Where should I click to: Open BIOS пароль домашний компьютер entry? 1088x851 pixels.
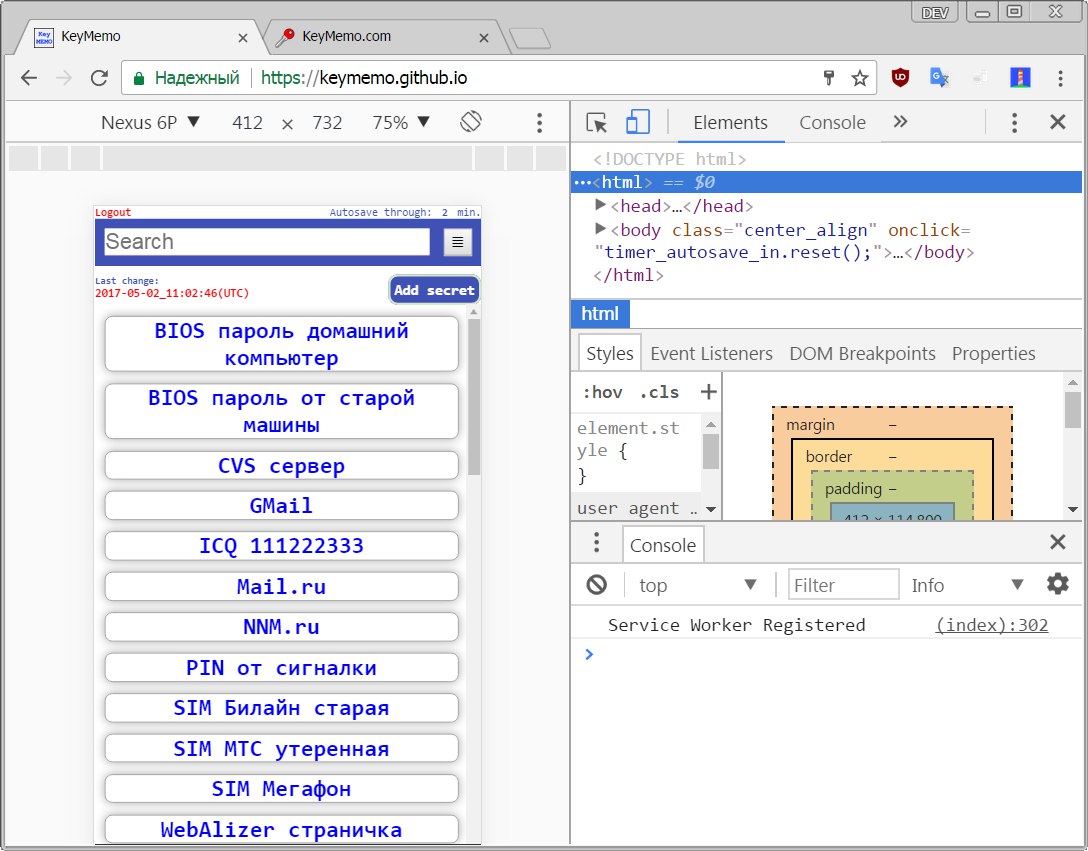click(x=281, y=344)
